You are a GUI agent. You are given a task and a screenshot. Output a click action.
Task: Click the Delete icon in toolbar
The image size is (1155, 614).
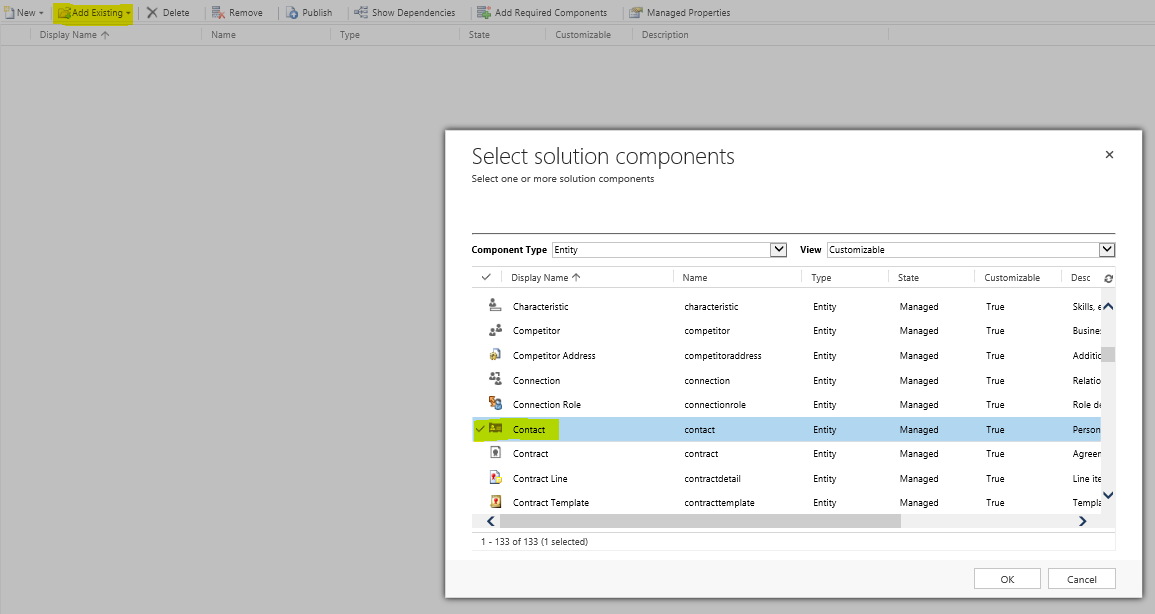169,12
